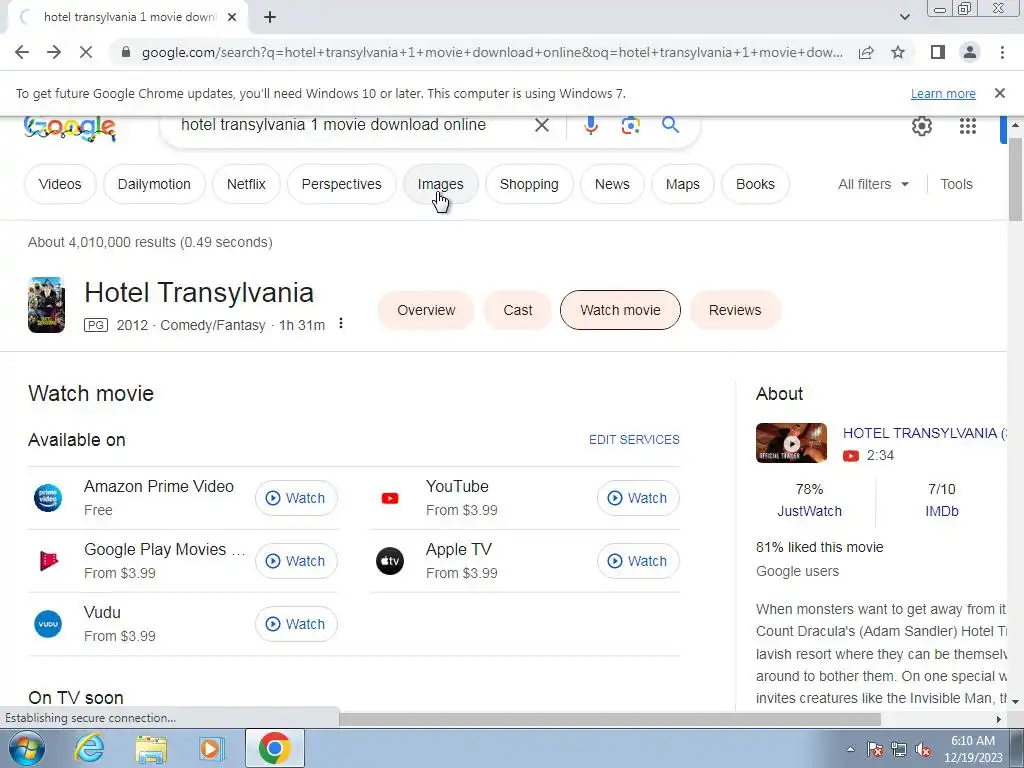Click Watch button for Google Play Movies

point(296,561)
